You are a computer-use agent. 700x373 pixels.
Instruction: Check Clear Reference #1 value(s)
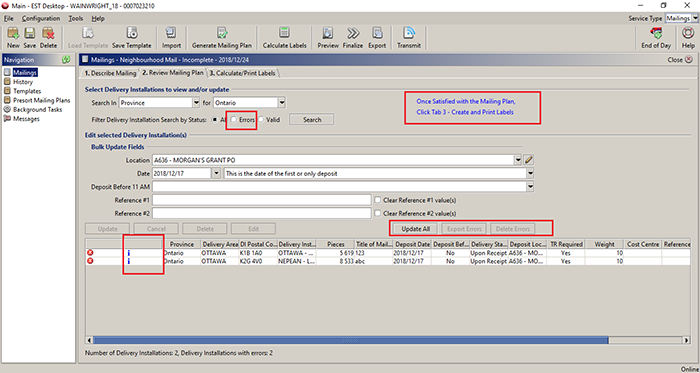click(378, 200)
